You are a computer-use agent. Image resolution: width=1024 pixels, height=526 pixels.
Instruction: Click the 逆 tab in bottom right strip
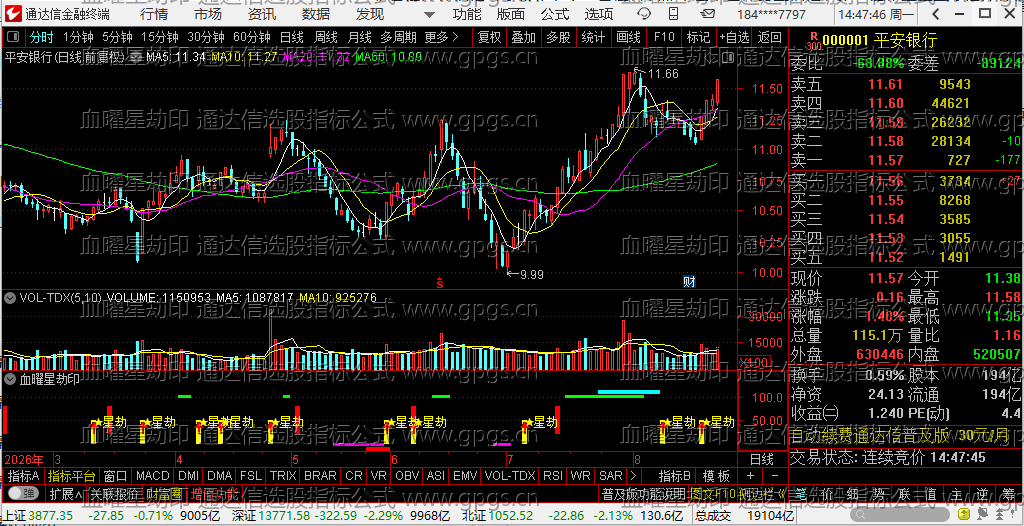(x=982, y=495)
